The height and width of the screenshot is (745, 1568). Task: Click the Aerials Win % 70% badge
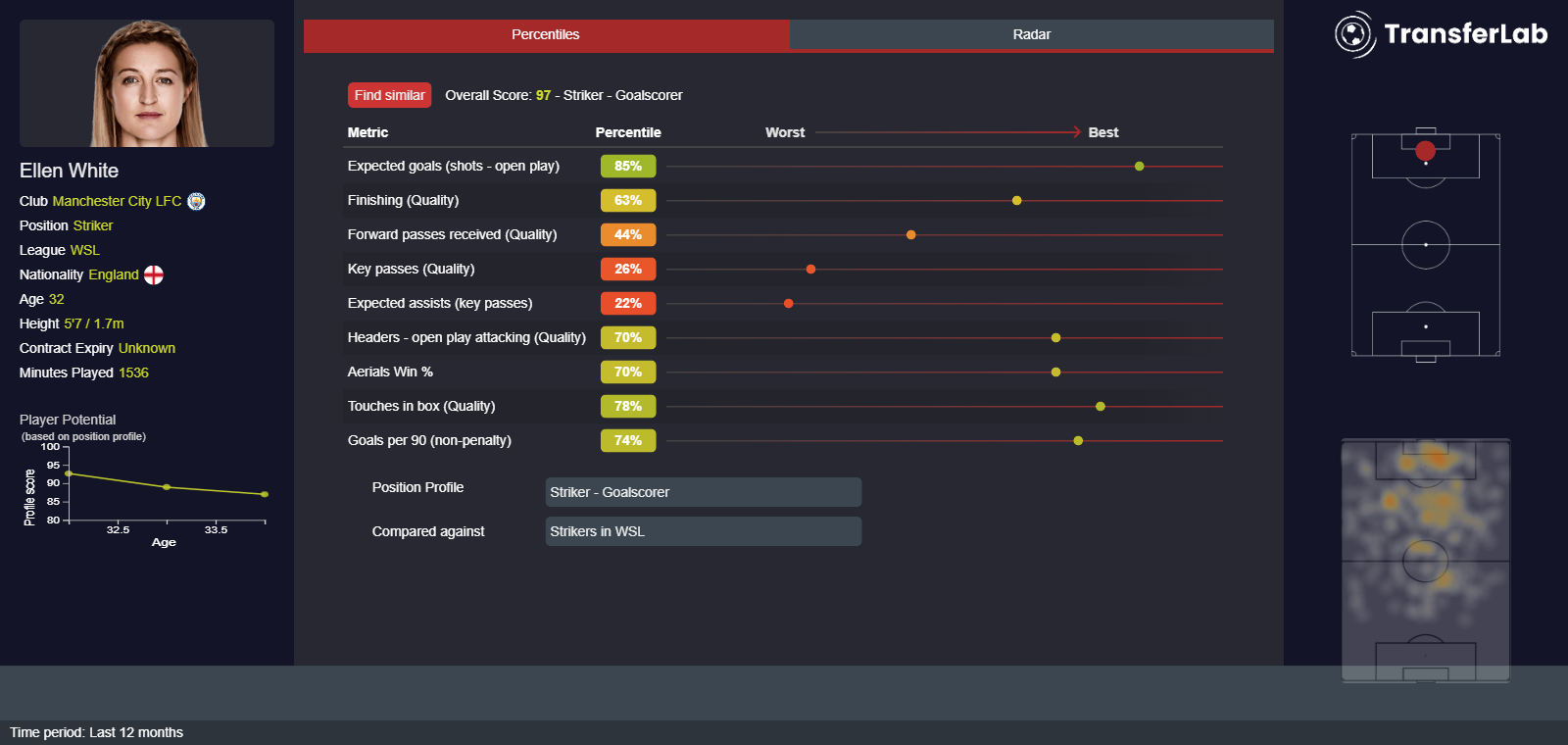coord(628,372)
